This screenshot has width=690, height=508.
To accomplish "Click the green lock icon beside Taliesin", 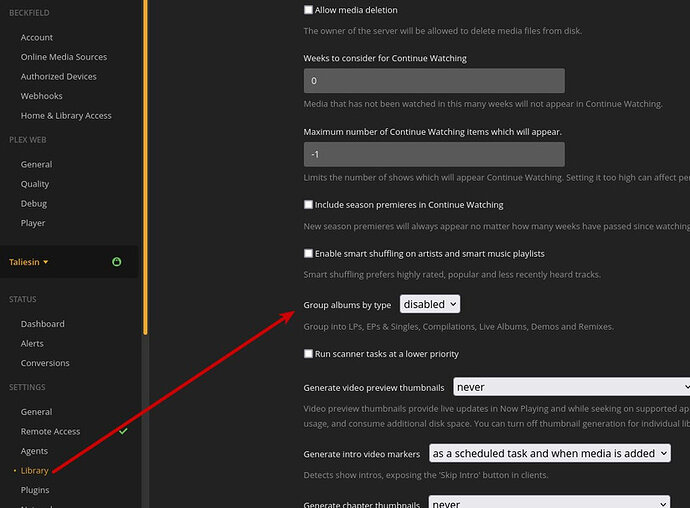I will [x=117, y=262].
